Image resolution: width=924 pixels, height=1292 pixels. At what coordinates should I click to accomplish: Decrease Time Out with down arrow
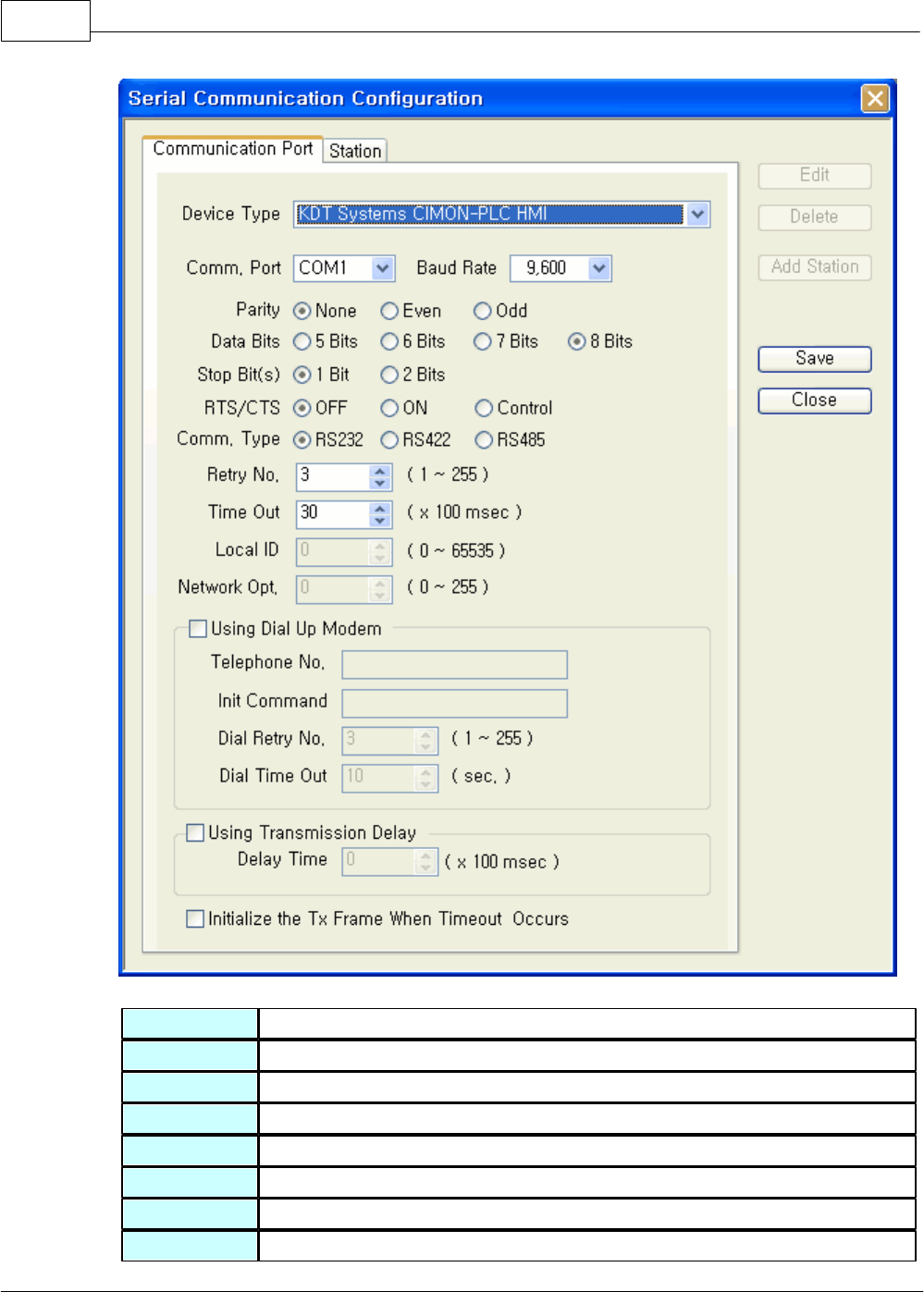[x=379, y=521]
